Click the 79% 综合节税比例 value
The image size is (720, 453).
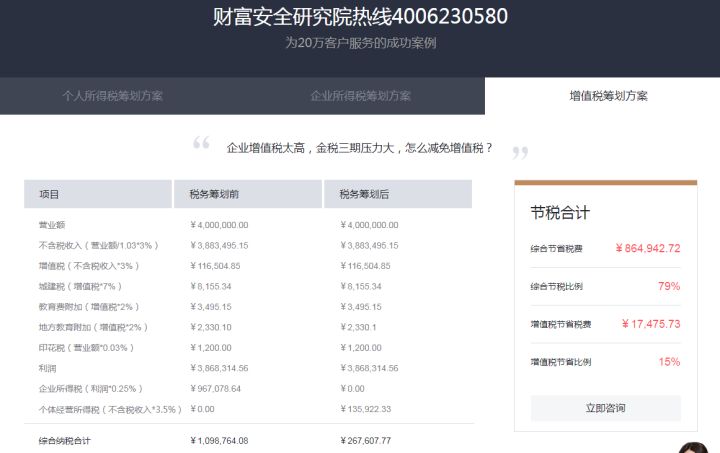pyautogui.click(x=669, y=286)
